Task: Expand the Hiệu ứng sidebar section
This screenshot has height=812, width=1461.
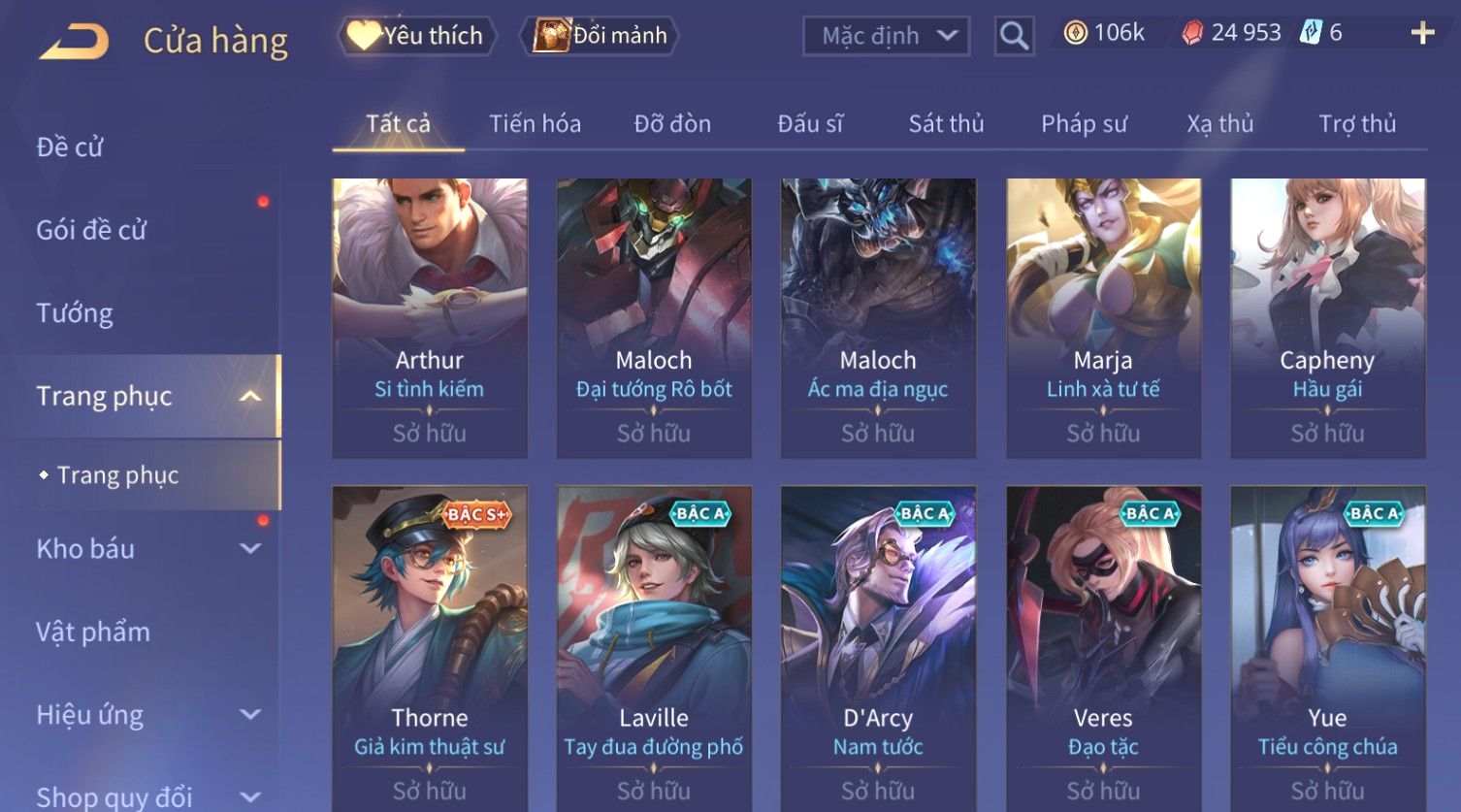Action: pos(250,715)
